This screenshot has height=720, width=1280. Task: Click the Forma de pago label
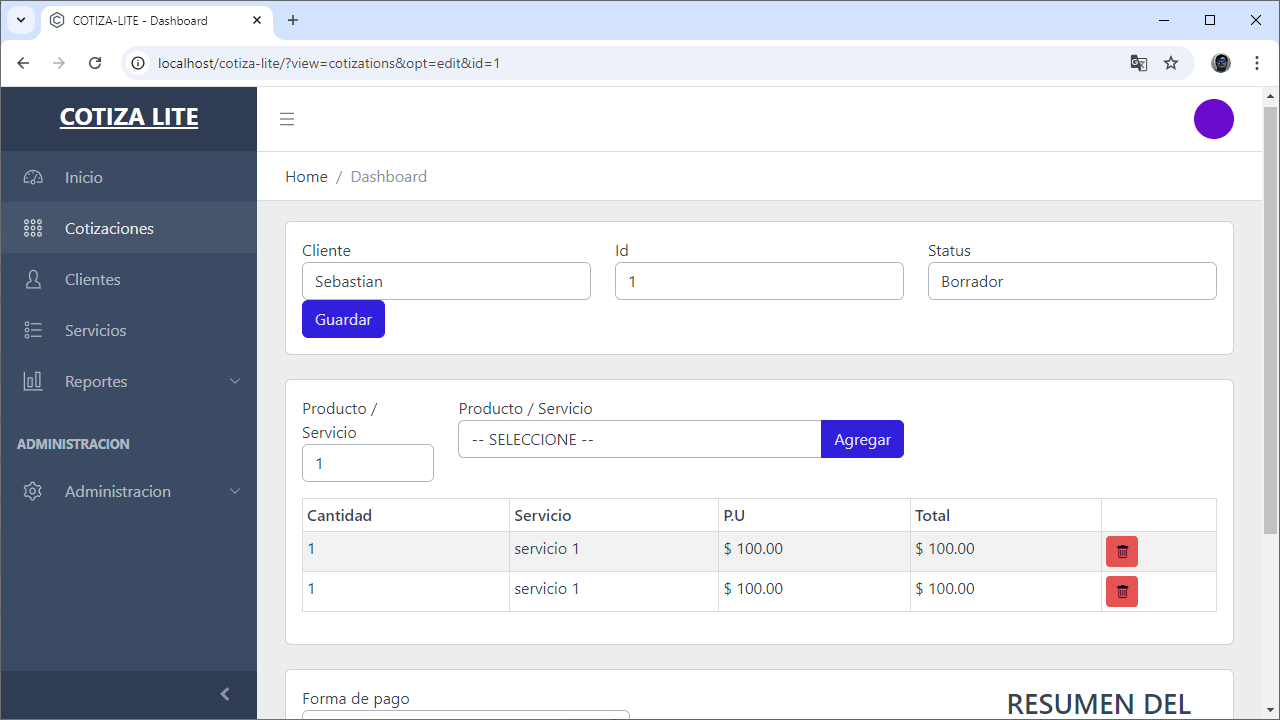(356, 699)
